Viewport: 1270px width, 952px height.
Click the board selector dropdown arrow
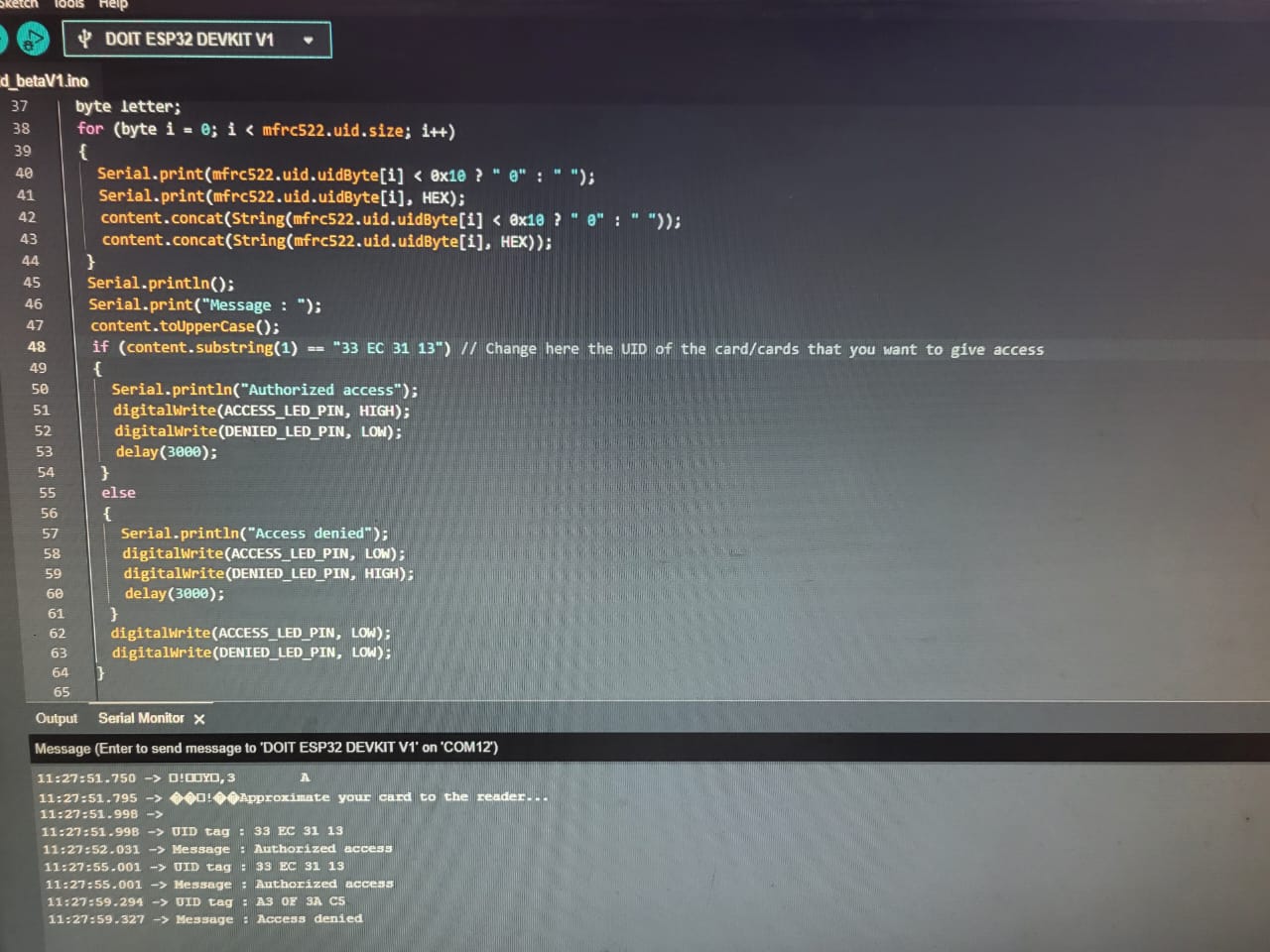(309, 41)
